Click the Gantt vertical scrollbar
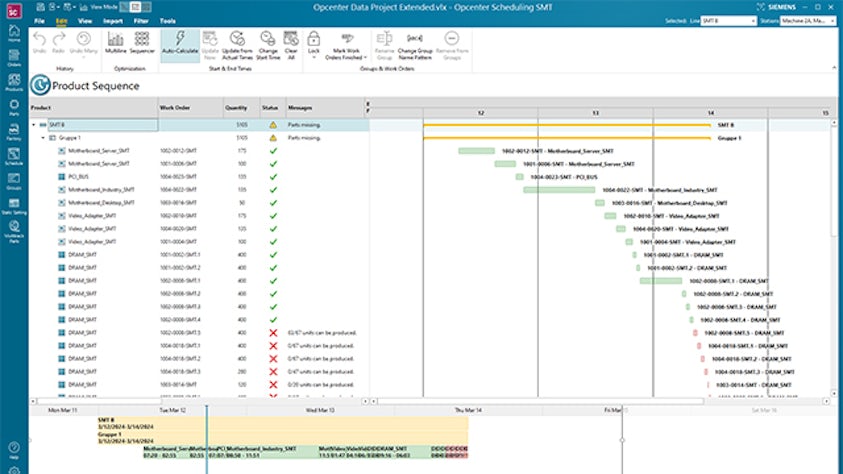This screenshot has height=474, width=843. click(834, 183)
